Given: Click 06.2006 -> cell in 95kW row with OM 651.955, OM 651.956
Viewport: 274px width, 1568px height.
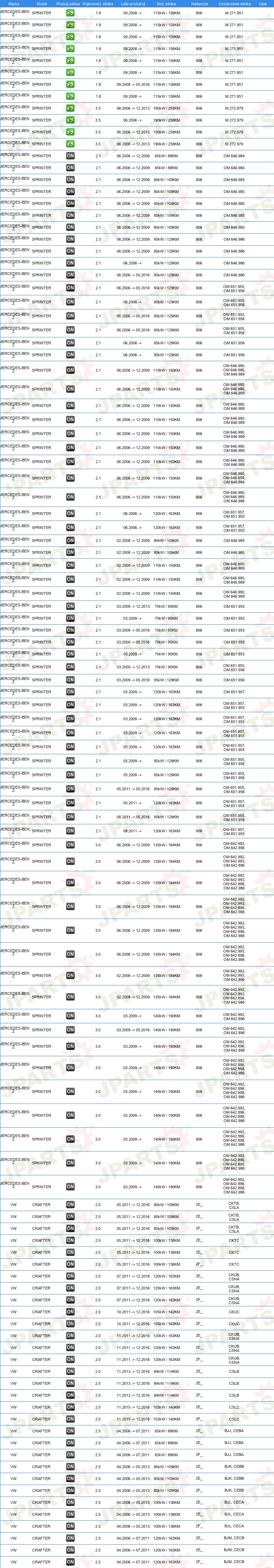Looking at the screenshot, I should point(133,302).
